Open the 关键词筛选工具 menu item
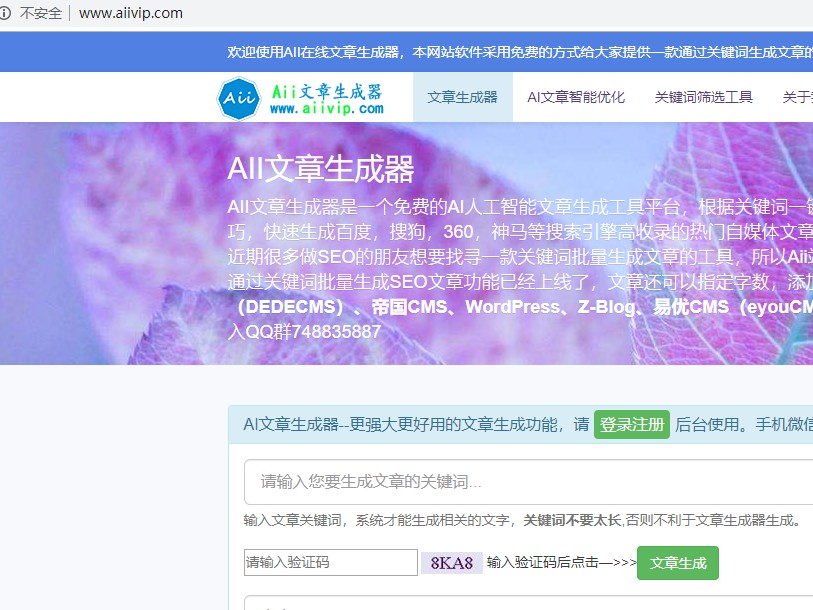The width and height of the screenshot is (813, 610). tap(703, 97)
